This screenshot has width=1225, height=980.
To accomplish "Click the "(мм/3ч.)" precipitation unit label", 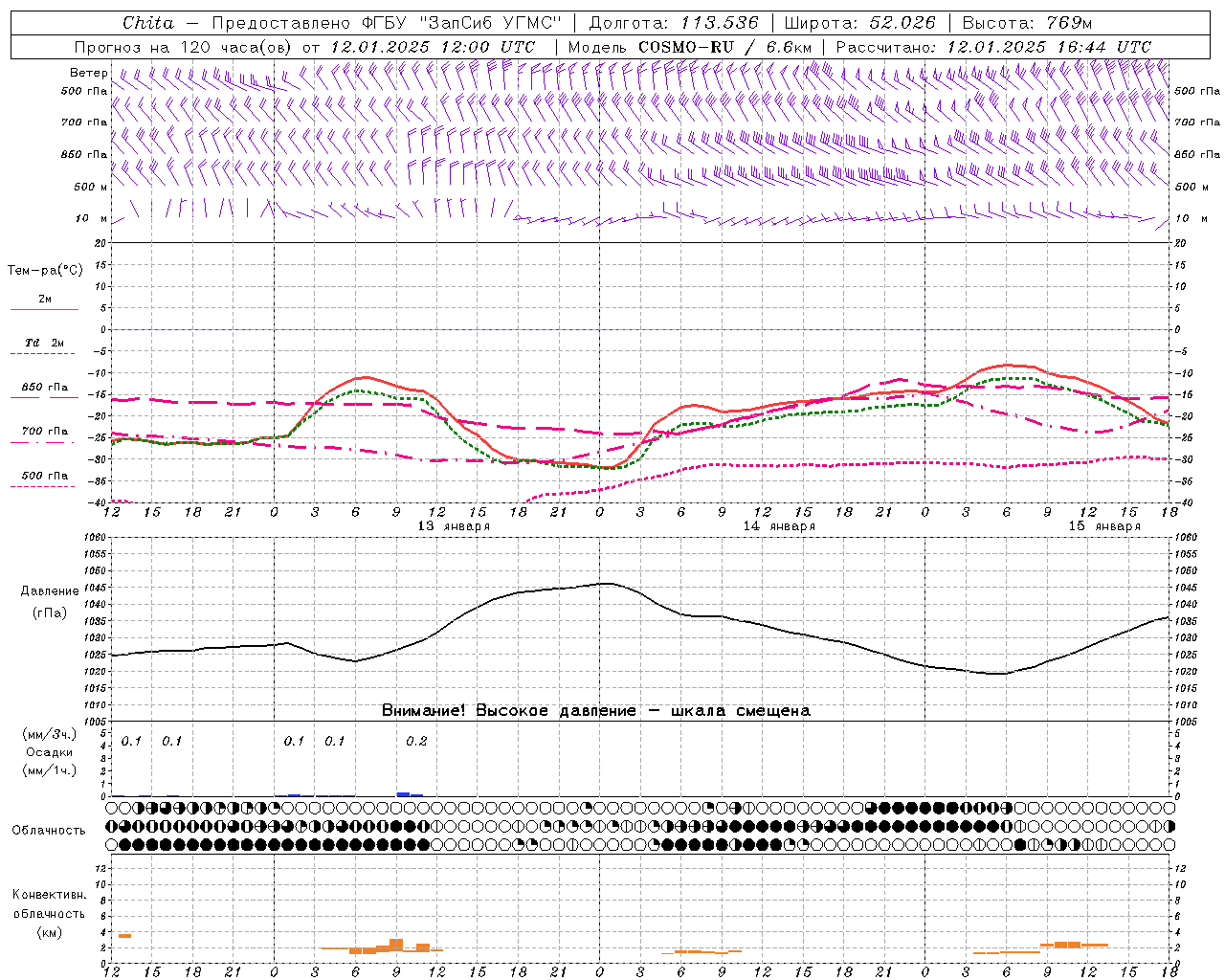I will coord(50,735).
